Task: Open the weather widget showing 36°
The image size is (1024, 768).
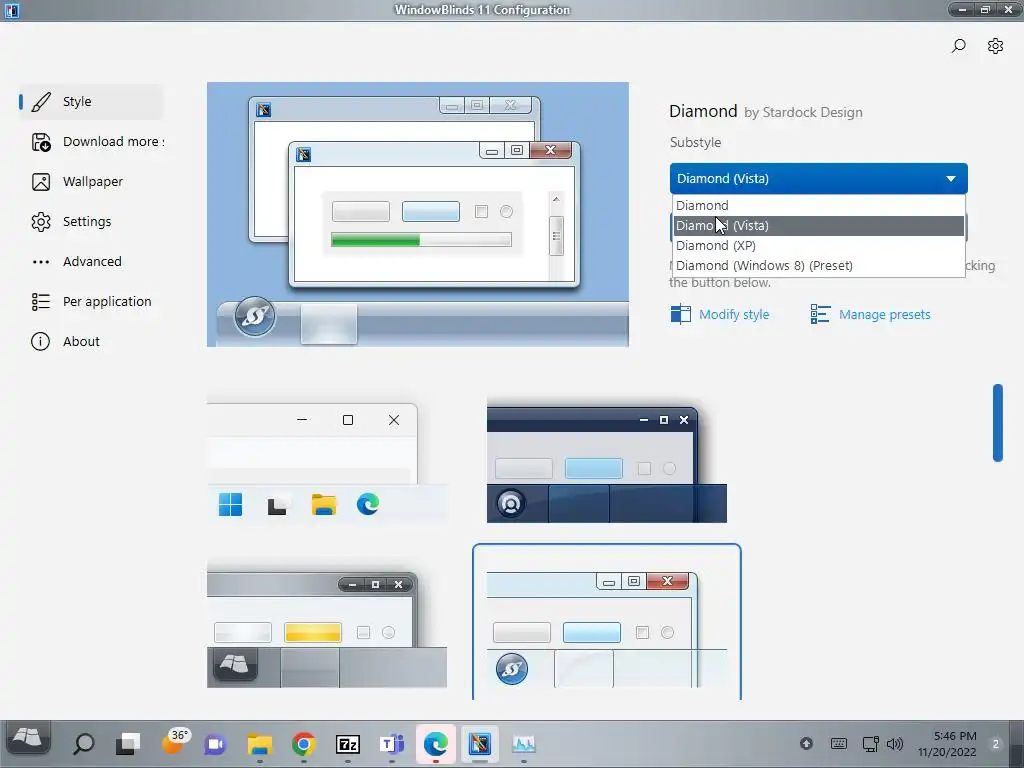Action: pos(174,741)
